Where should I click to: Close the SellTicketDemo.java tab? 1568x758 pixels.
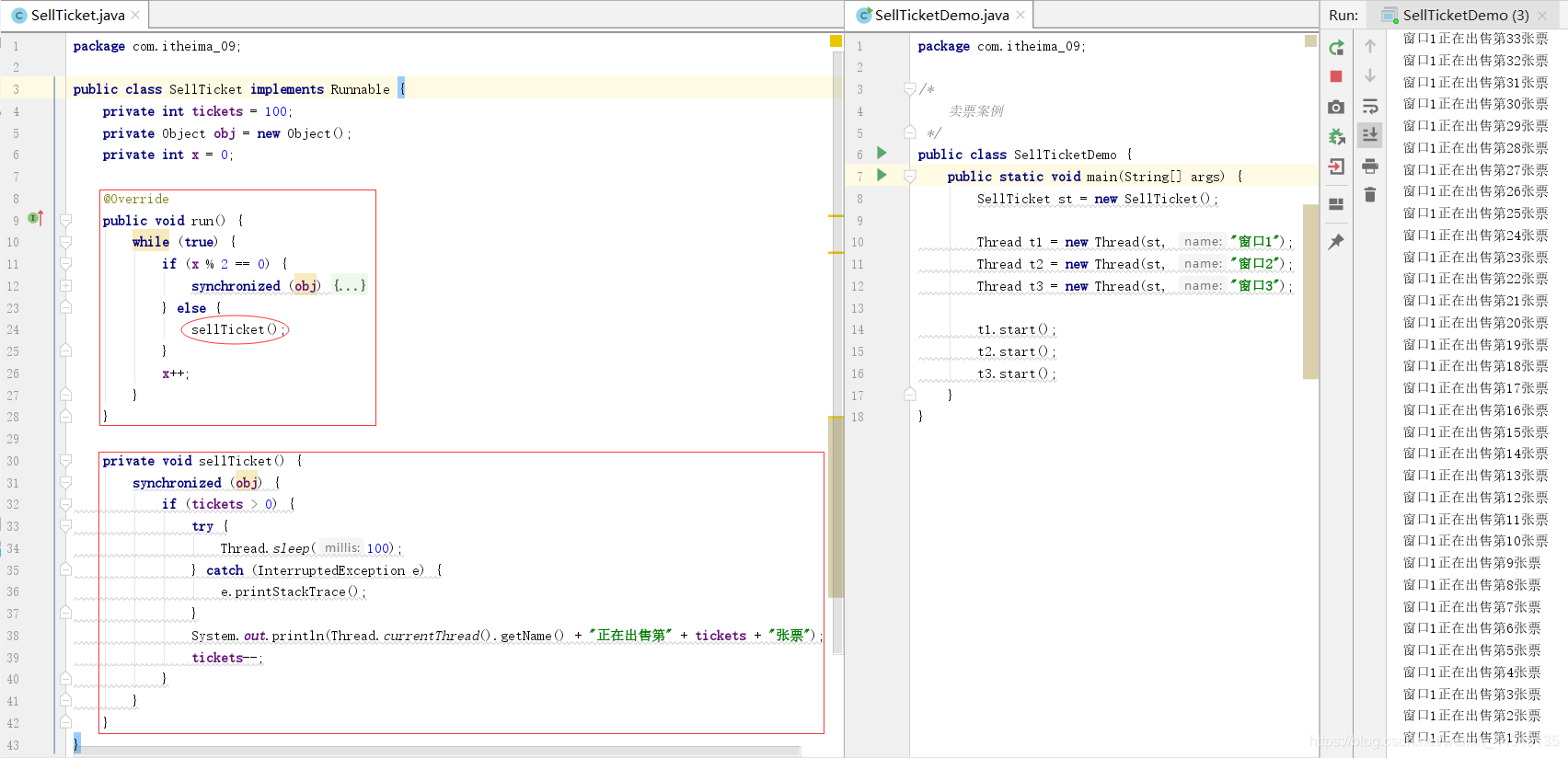pyautogui.click(x=1020, y=15)
